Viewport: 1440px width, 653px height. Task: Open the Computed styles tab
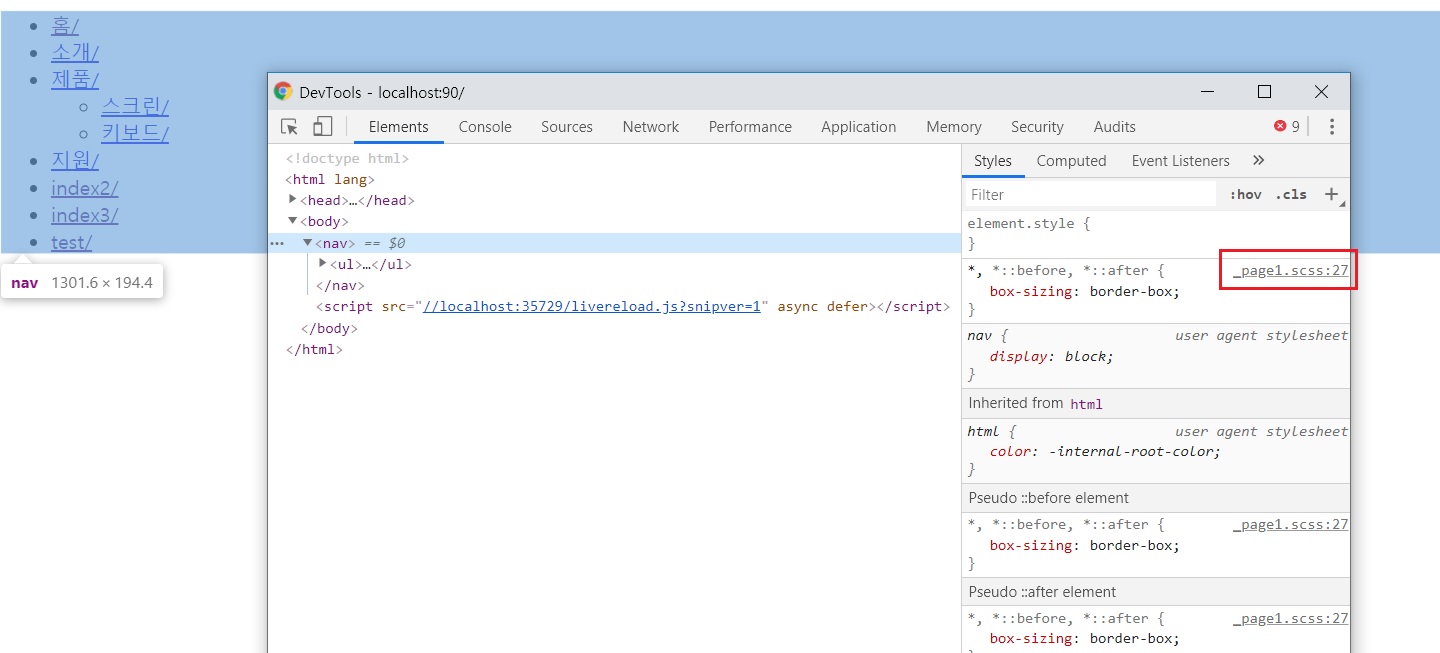point(1071,161)
